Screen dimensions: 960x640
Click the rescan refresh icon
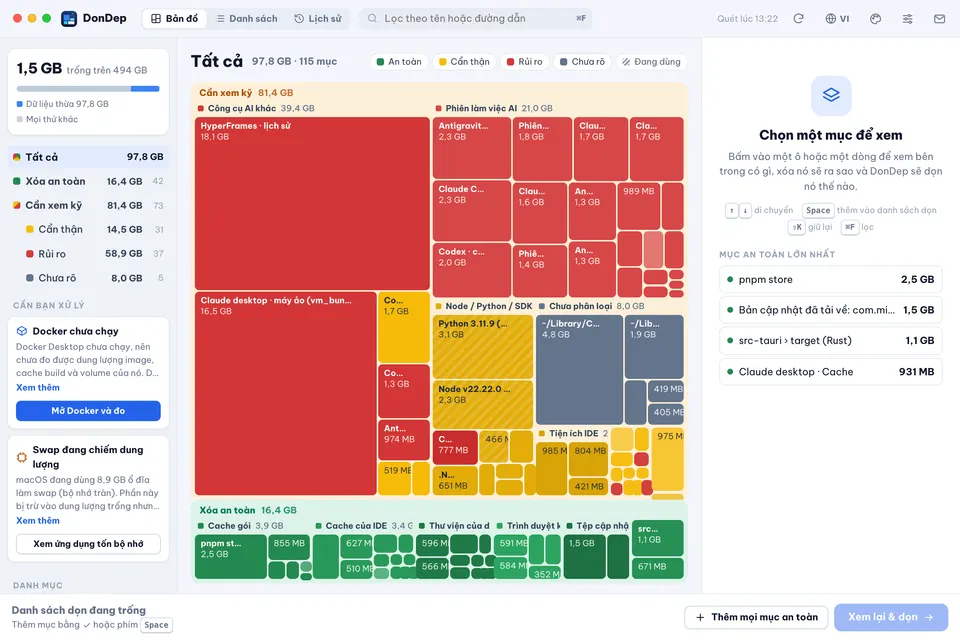pyautogui.click(x=798, y=18)
